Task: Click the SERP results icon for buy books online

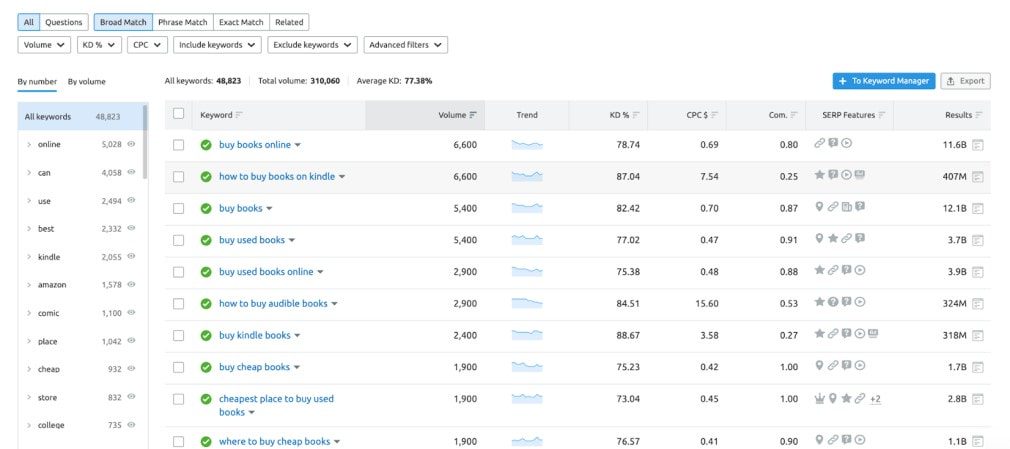Action: (977, 145)
